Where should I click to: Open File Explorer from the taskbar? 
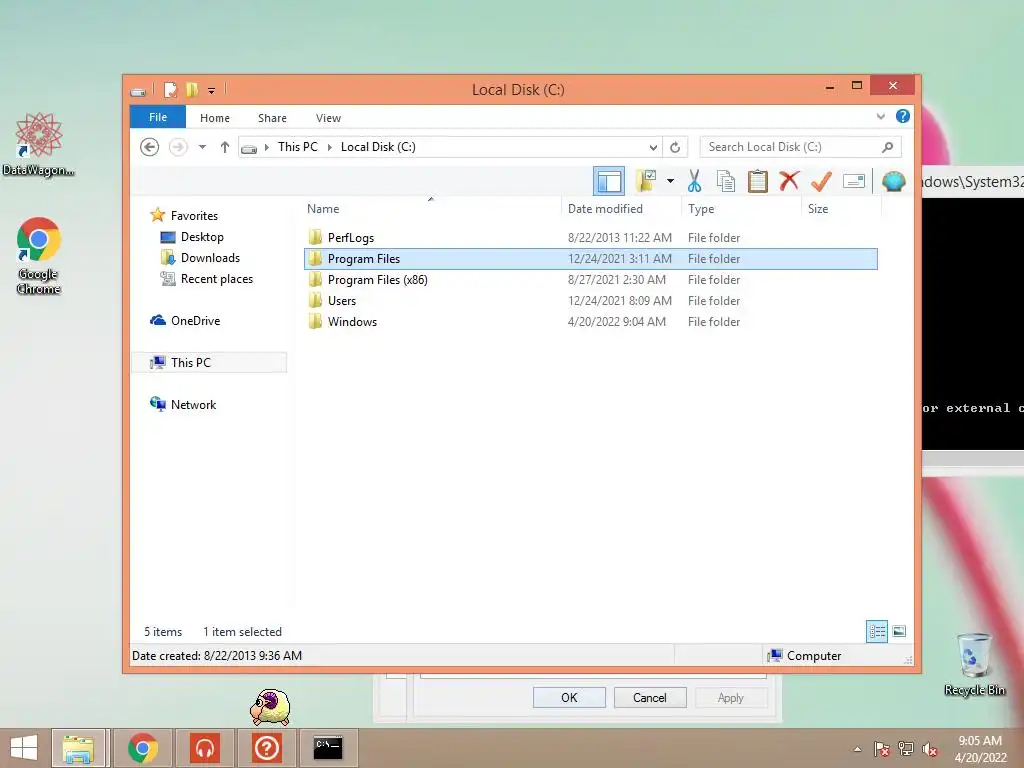coord(78,748)
